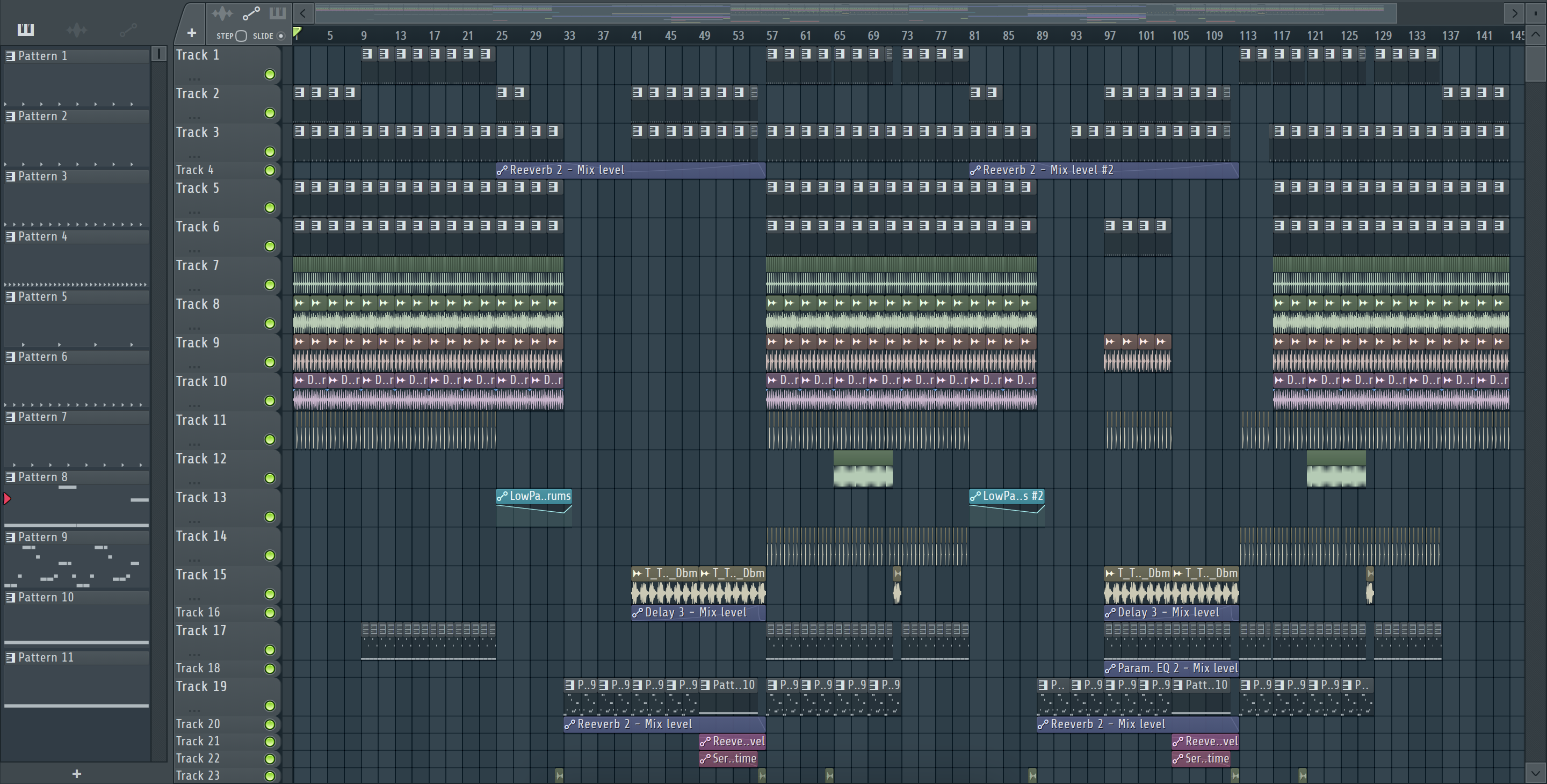The width and height of the screenshot is (1547, 784).
Task: Open the LowPa..s #2 automation clip icon
Action: pyautogui.click(x=975, y=496)
